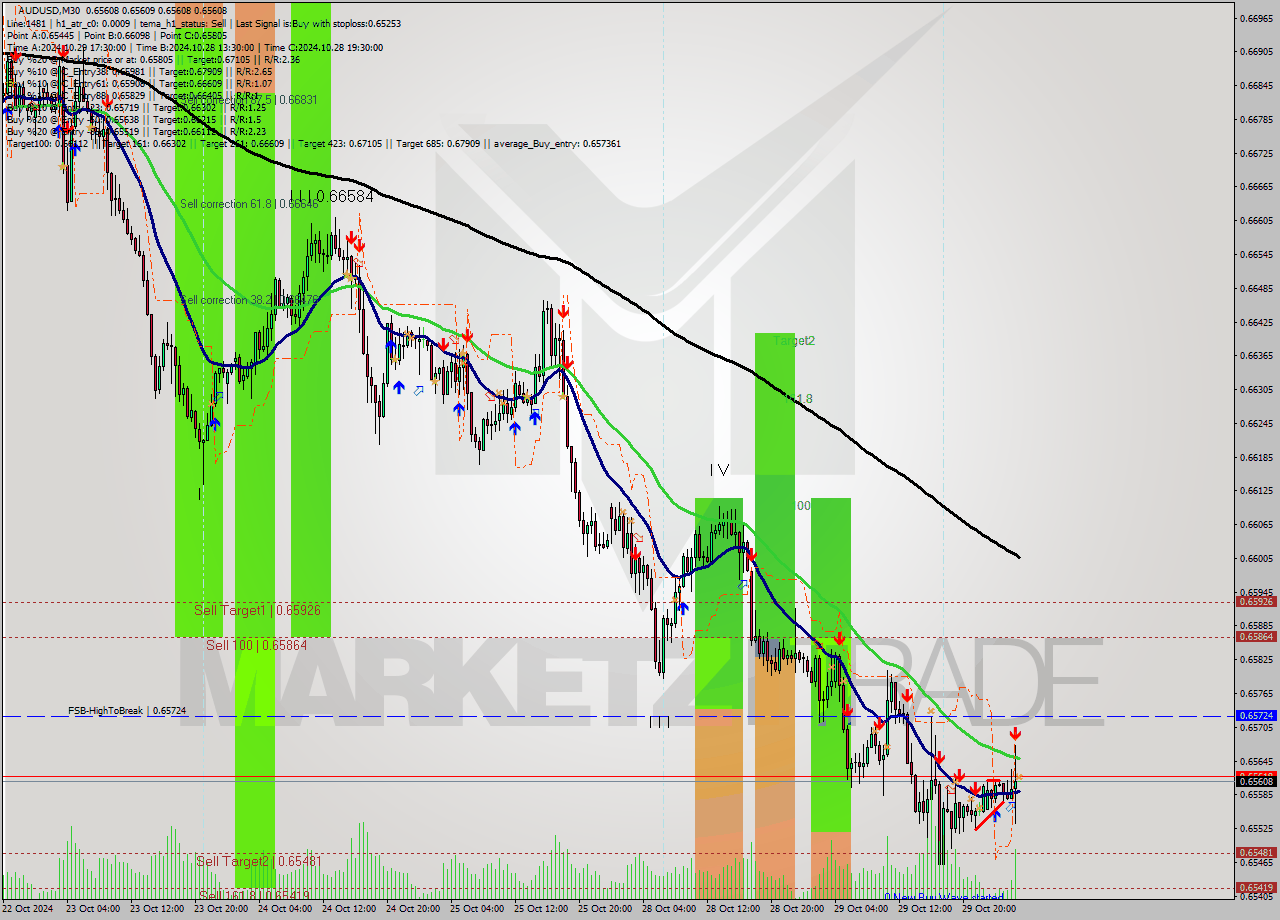
Task: Click the 0.66065 price axis value
Action: point(1256,525)
